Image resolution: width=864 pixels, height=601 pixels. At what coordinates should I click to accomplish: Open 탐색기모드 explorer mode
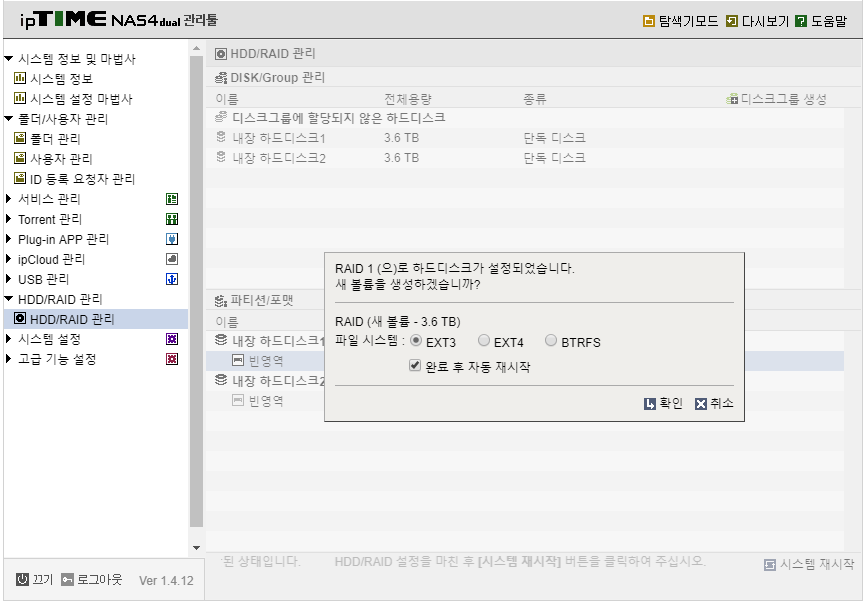(681, 21)
